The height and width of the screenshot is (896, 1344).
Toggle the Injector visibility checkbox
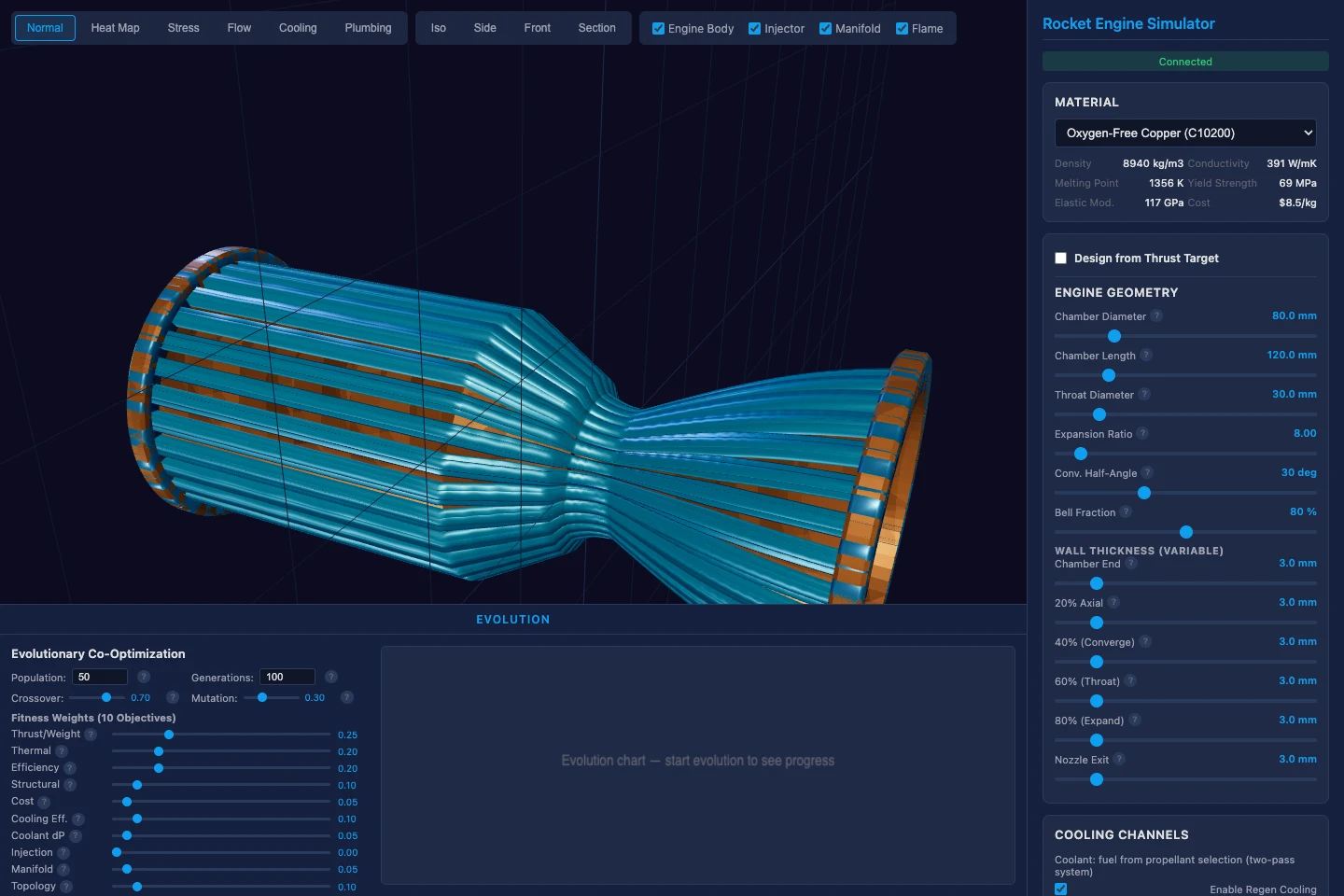[x=755, y=29]
